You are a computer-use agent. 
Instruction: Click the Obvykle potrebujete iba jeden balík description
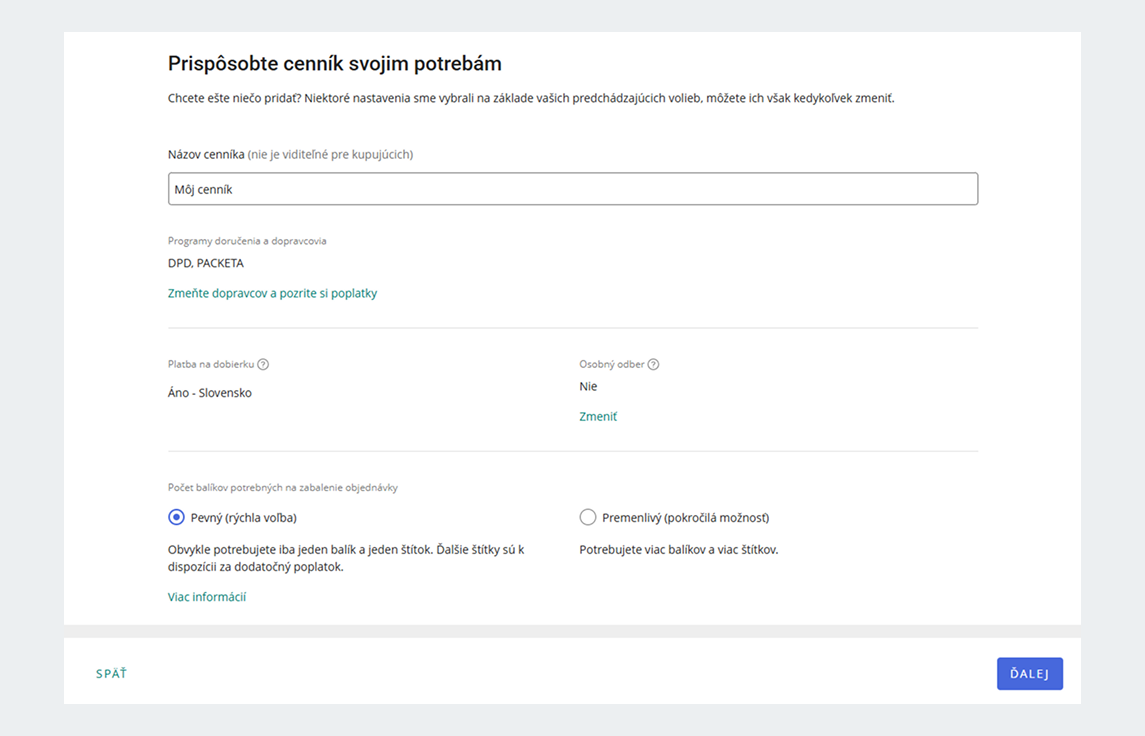click(x=346, y=559)
